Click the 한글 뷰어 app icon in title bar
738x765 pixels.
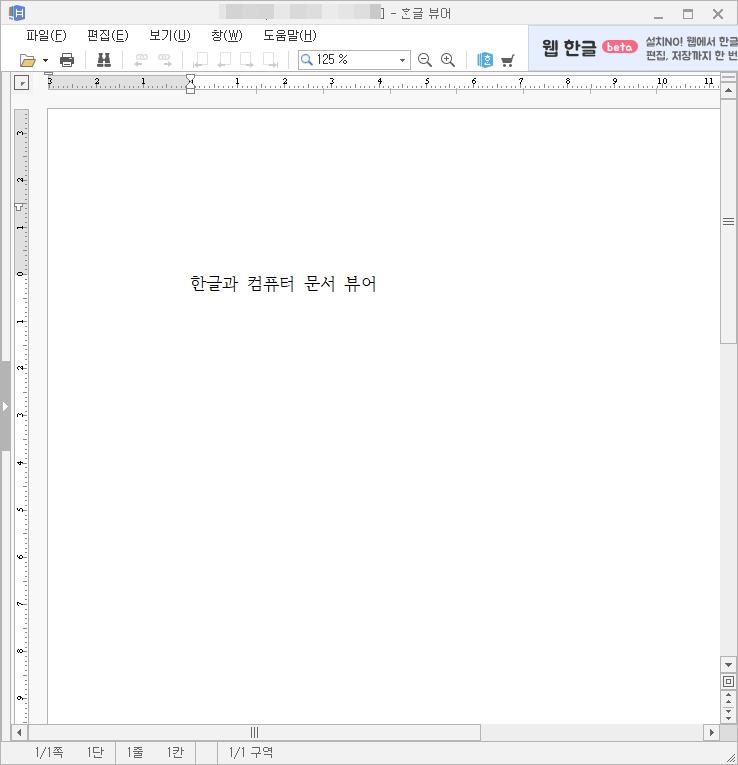point(18,13)
